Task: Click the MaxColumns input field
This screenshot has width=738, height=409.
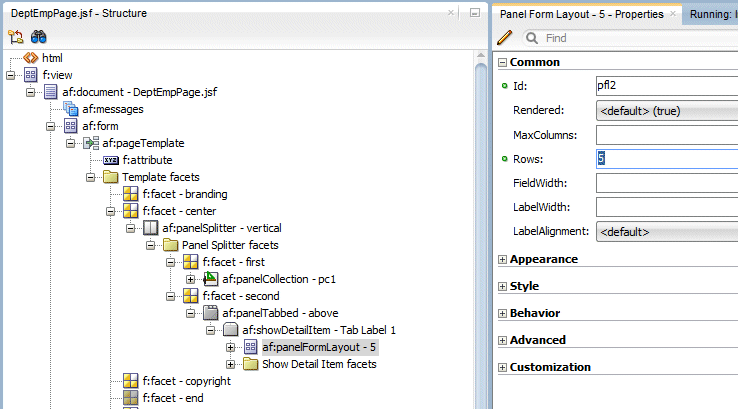Action: pos(667,135)
